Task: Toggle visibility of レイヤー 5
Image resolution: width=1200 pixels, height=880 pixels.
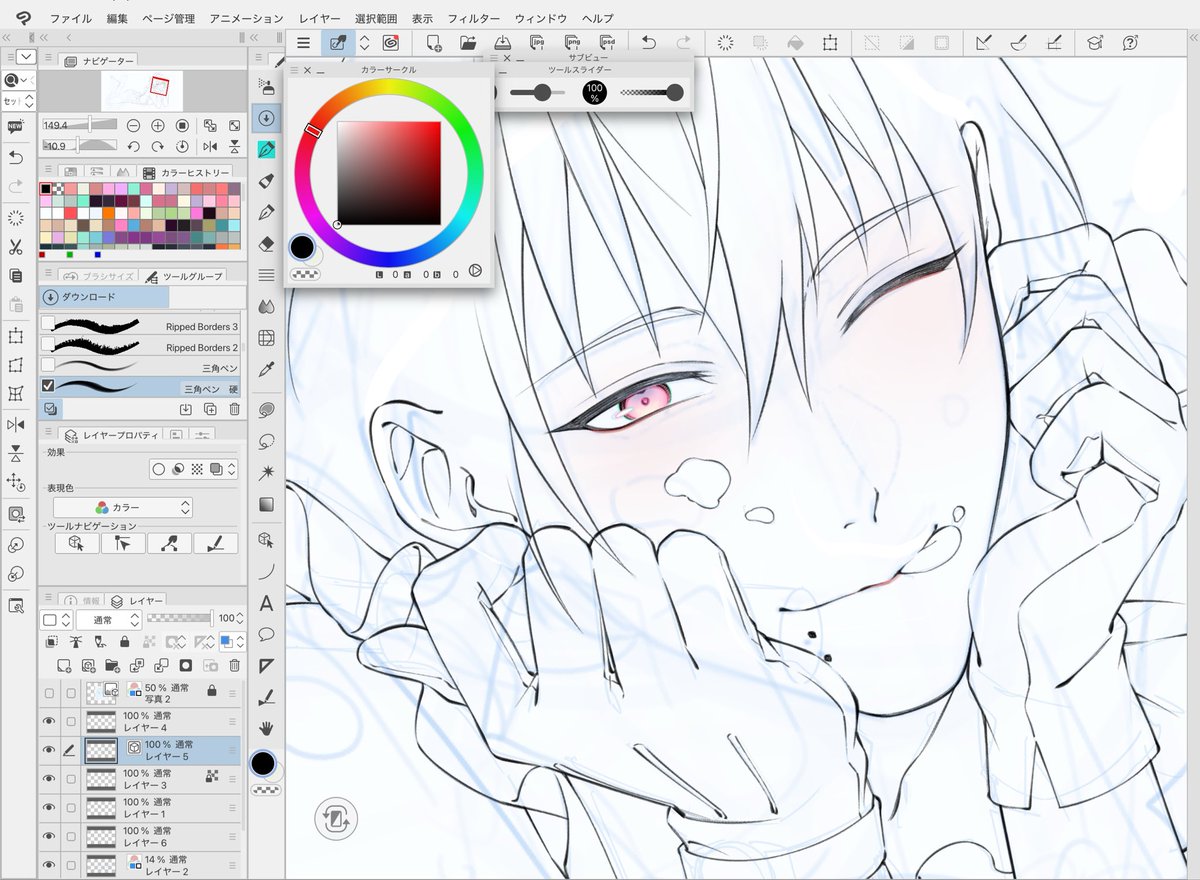Action: pyautogui.click(x=48, y=751)
